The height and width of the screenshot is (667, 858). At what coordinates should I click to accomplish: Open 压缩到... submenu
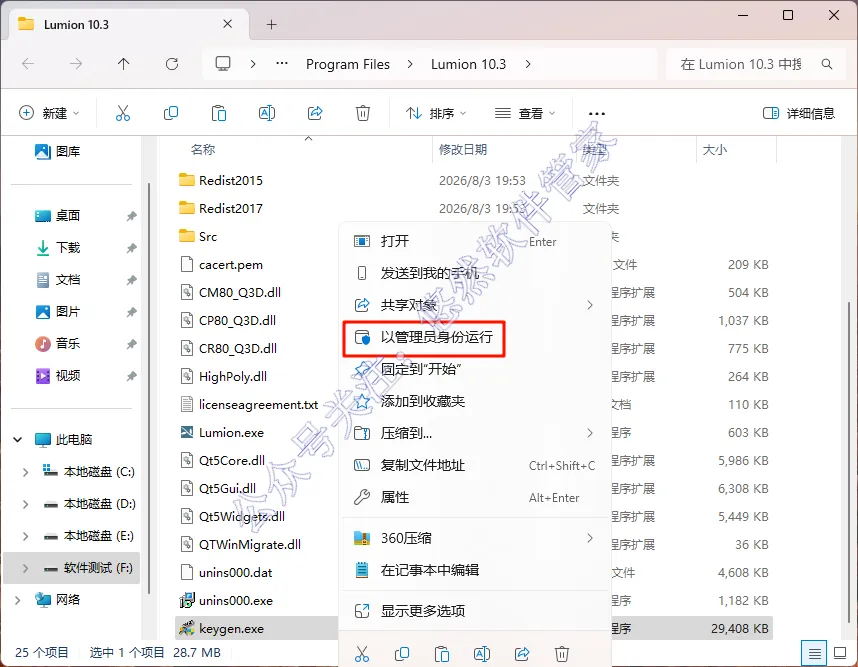pos(474,433)
